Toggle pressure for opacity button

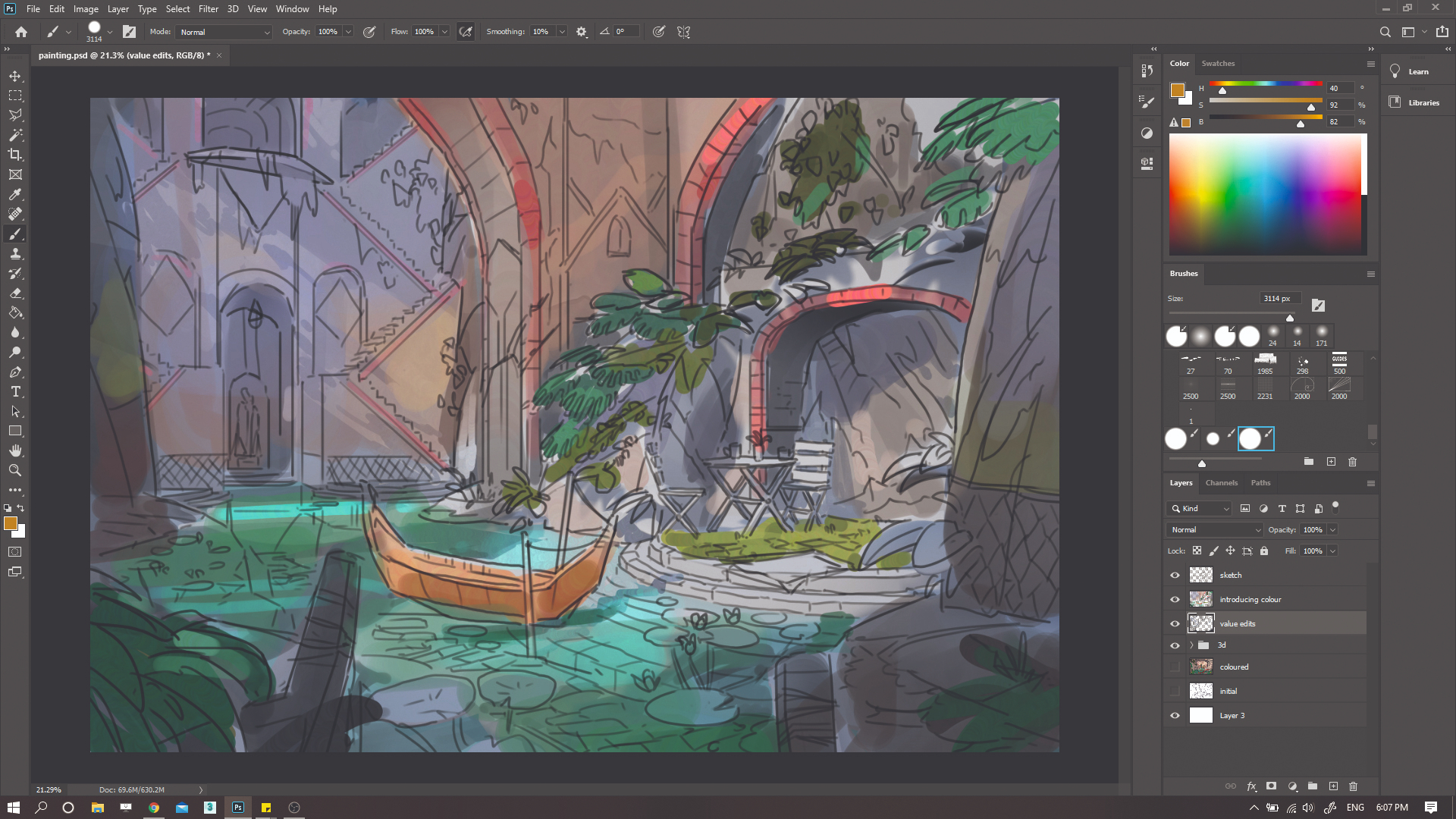[x=369, y=32]
